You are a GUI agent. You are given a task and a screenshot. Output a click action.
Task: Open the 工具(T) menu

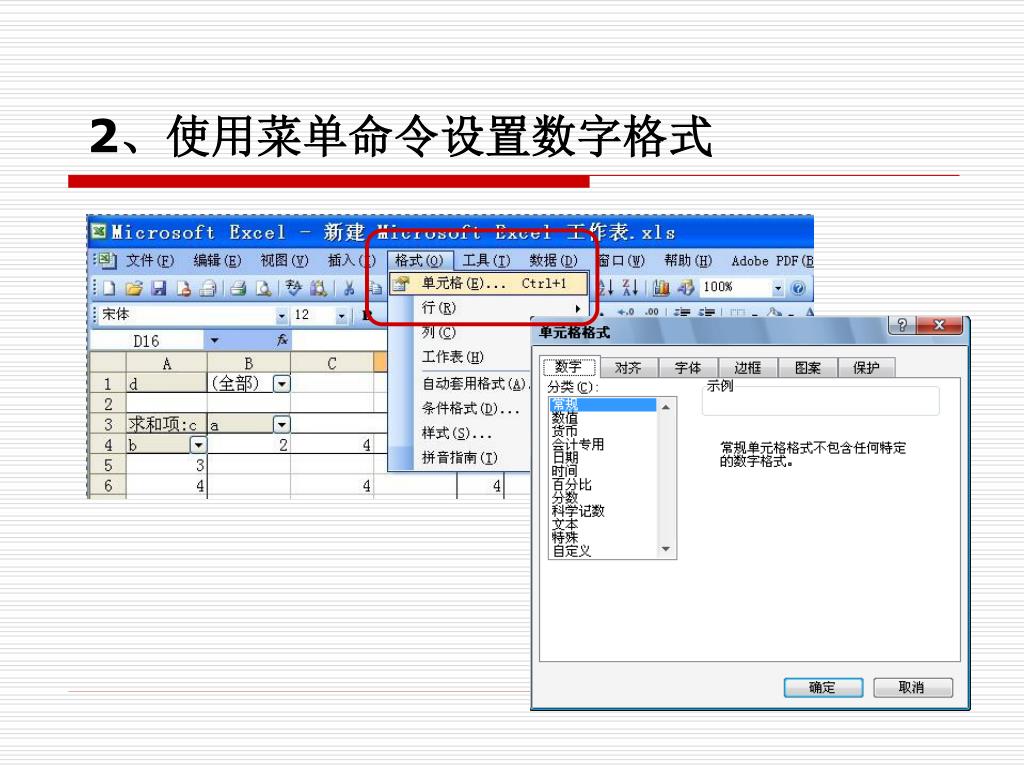(487, 261)
